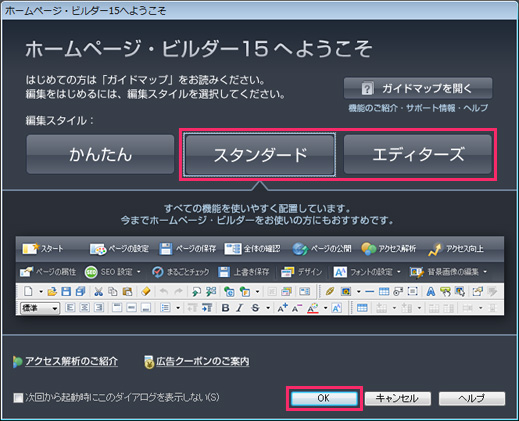
Task: Click the logo text A icon
Action: pyautogui.click(x=431, y=292)
